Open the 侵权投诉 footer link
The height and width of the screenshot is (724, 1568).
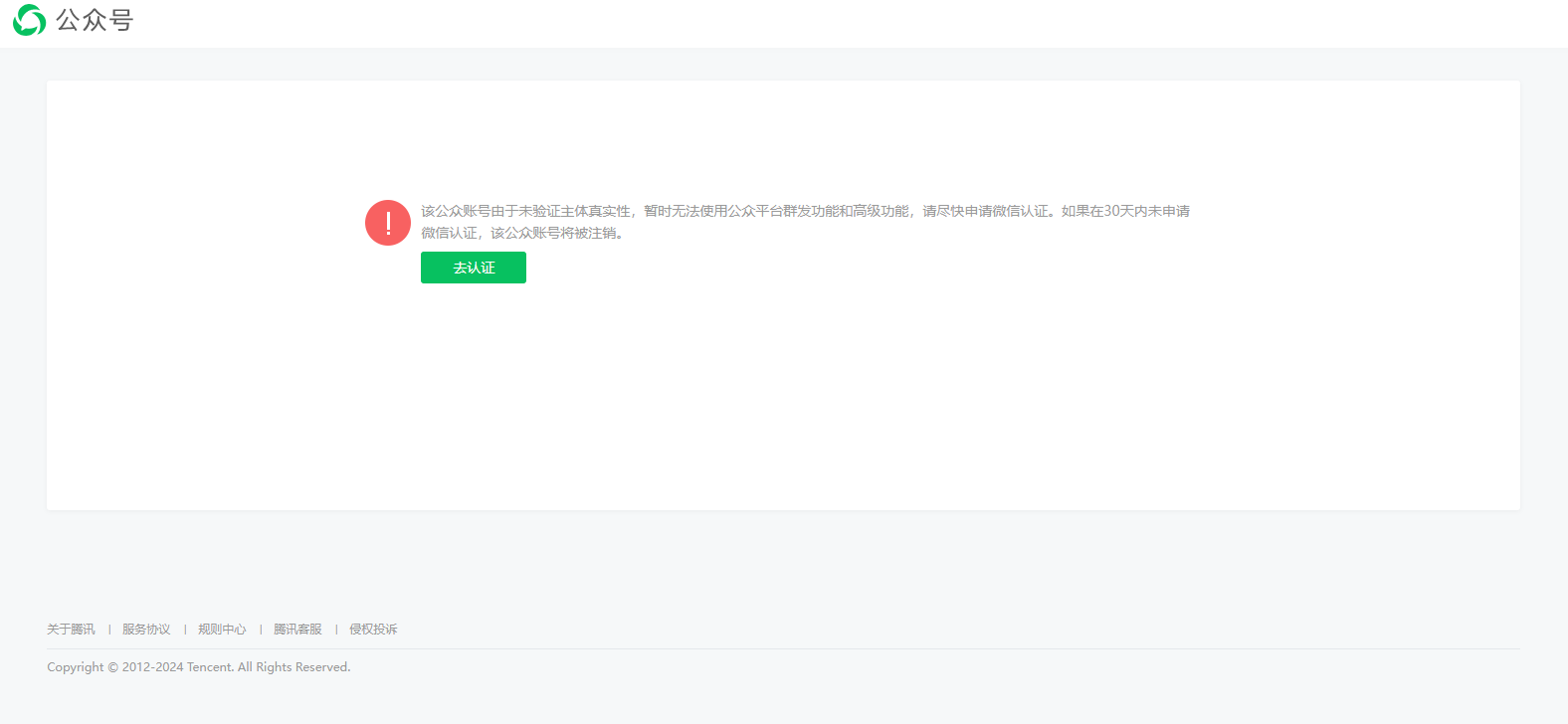click(373, 630)
